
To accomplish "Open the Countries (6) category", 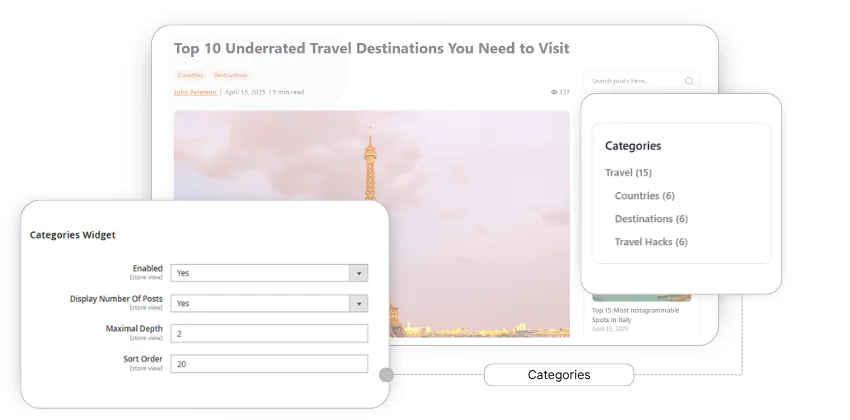I will tap(644, 196).
